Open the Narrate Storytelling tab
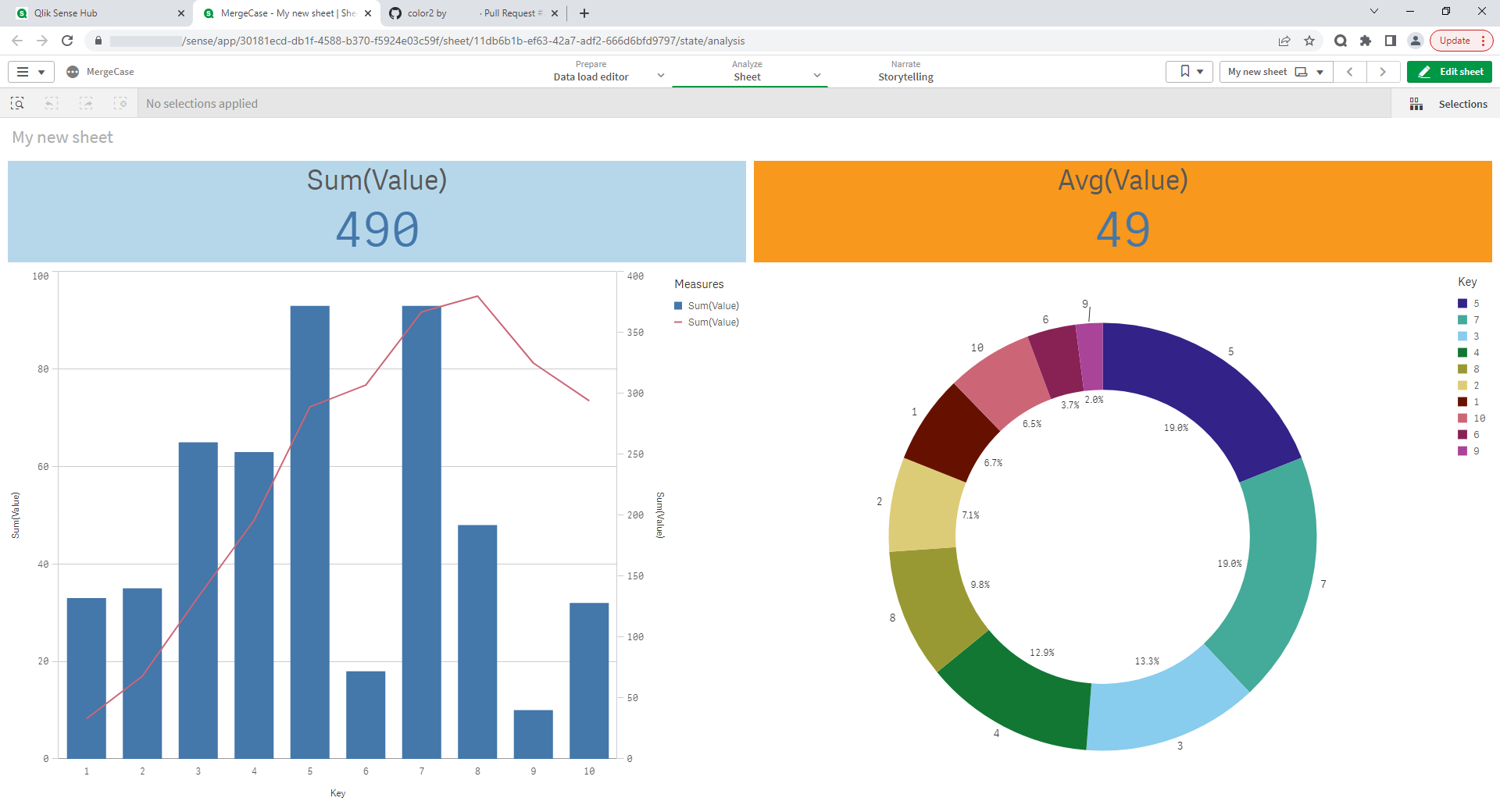 905,72
